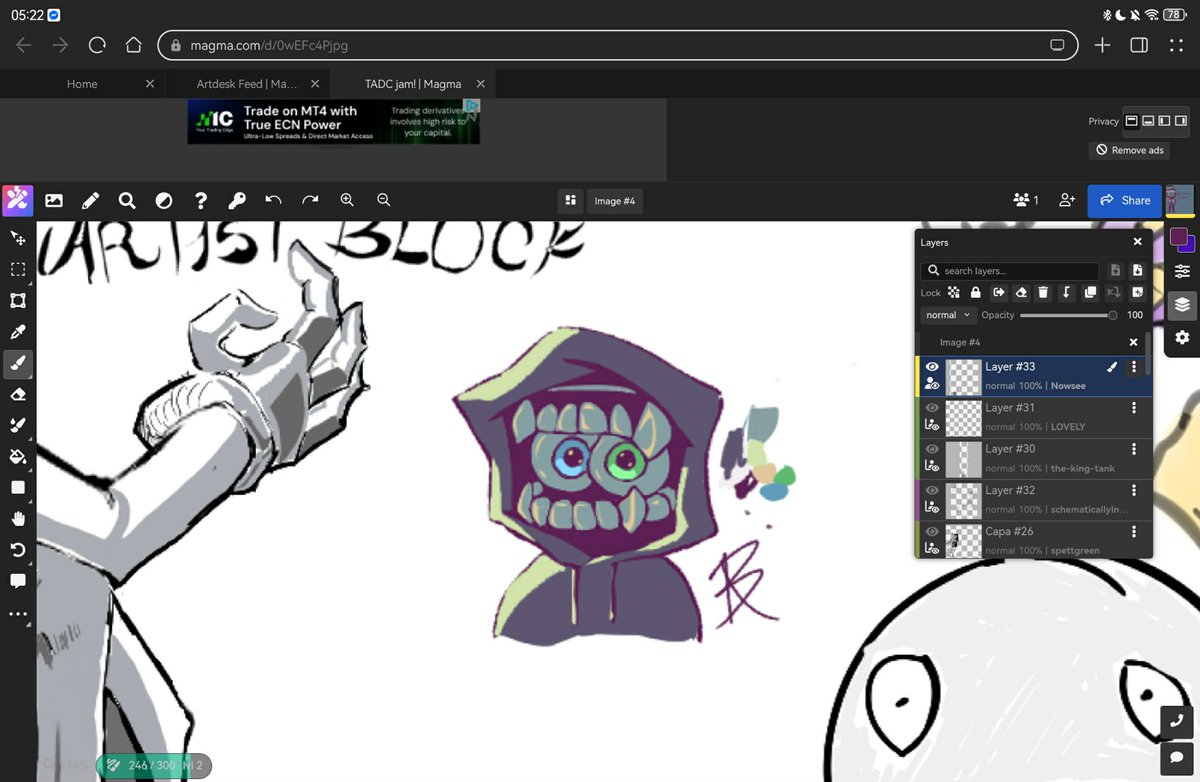Click the Redo arrow in top toolbar
The image size is (1200, 782).
(310, 200)
